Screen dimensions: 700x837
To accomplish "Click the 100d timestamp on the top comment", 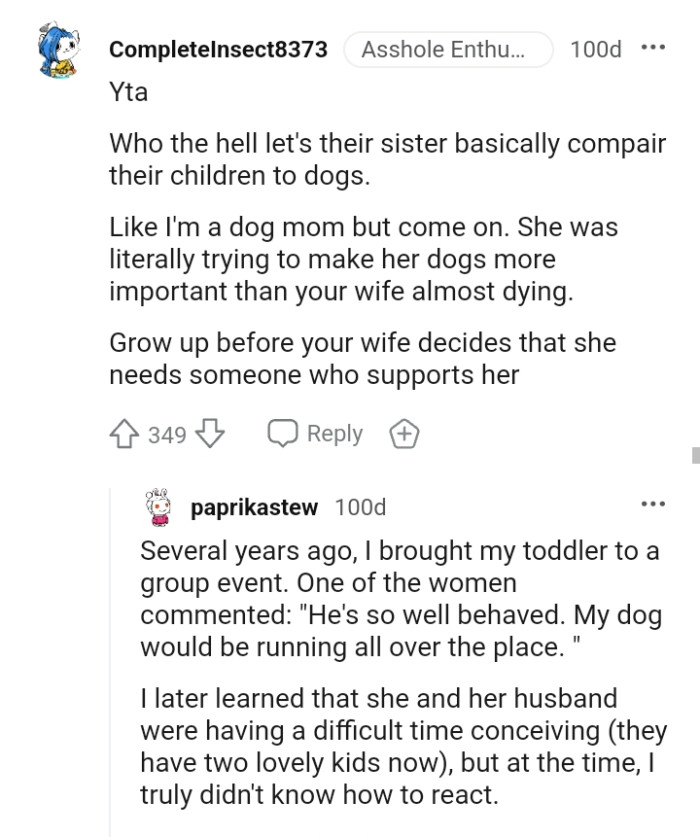I will [x=597, y=48].
